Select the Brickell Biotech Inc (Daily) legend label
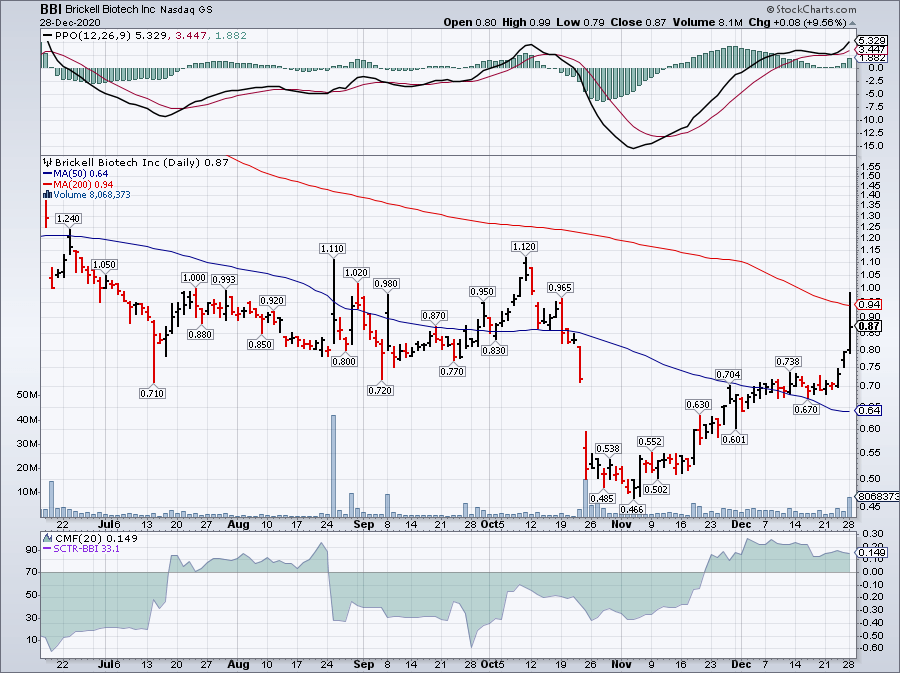The width and height of the screenshot is (900, 673). click(x=128, y=163)
